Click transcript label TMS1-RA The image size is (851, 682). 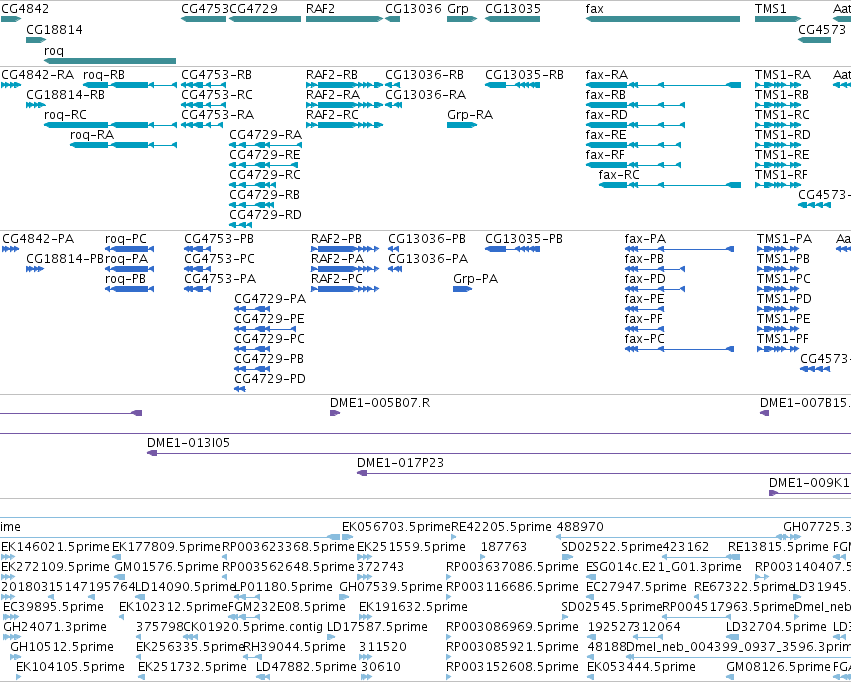783,75
